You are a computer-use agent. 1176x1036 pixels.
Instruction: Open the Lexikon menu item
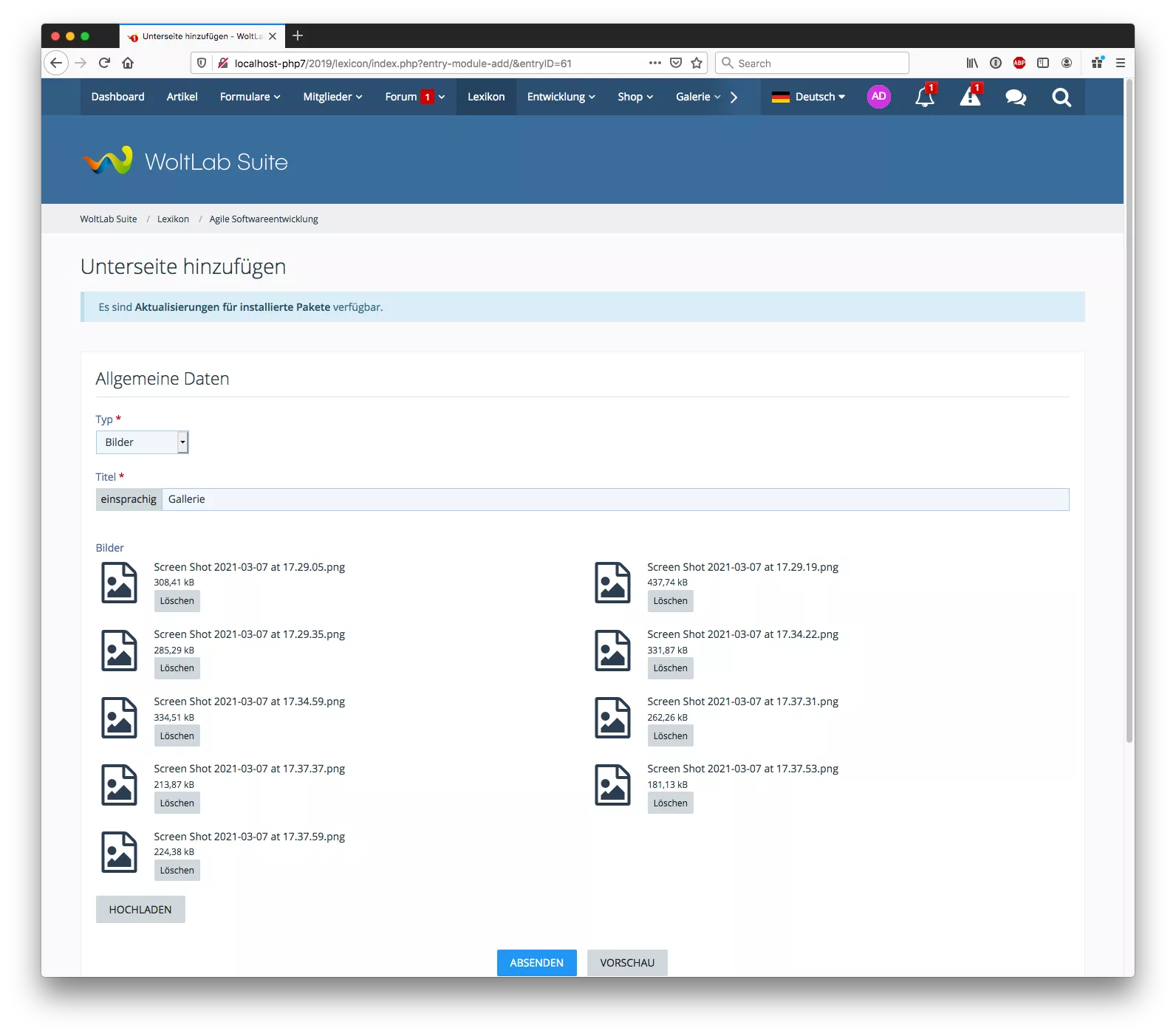tap(486, 97)
